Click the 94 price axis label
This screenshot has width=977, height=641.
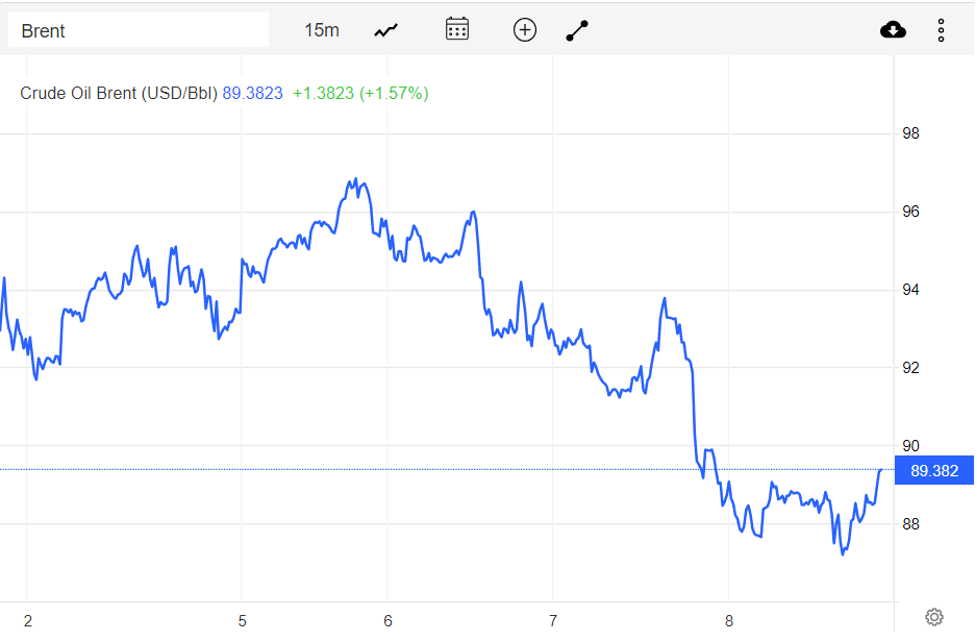911,290
